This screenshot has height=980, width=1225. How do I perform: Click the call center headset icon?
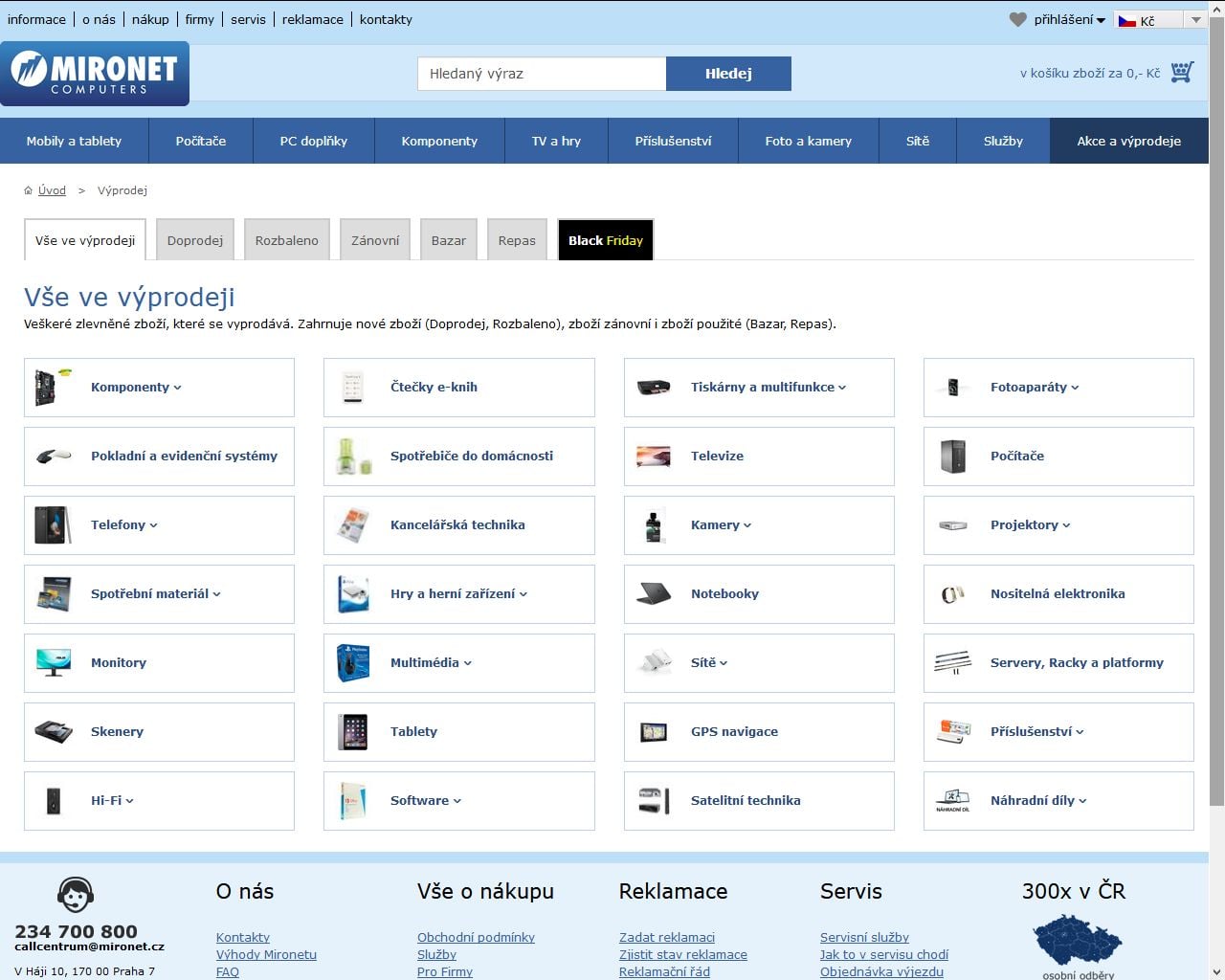76,895
